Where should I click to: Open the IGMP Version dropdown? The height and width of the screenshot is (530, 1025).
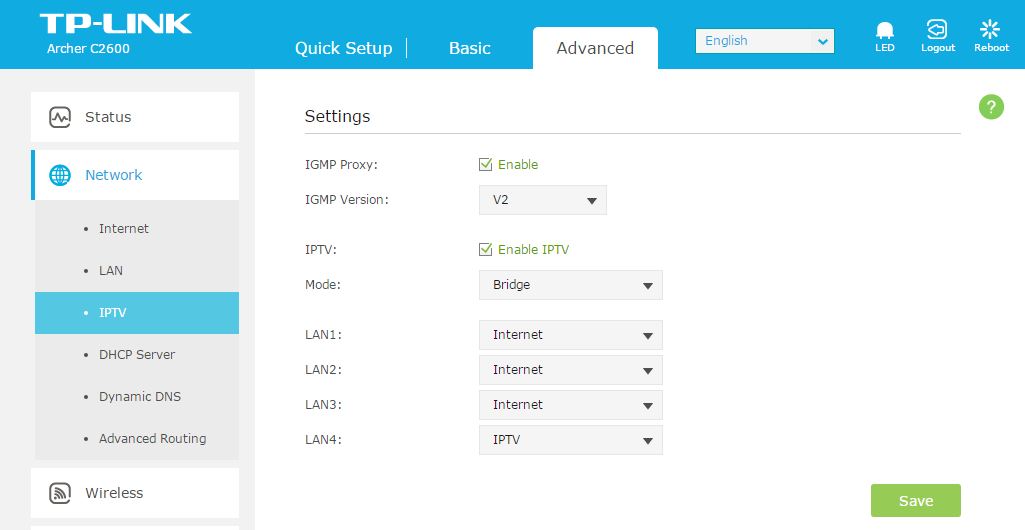point(542,200)
